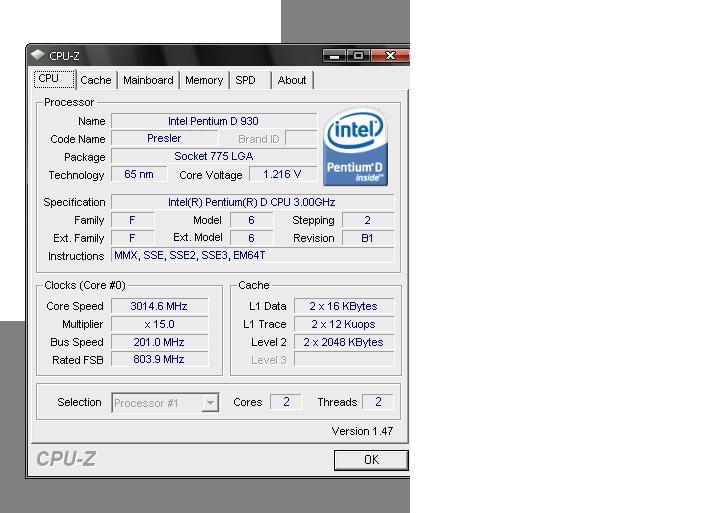
Task: Click the Instructions value field
Action: click(x=252, y=256)
